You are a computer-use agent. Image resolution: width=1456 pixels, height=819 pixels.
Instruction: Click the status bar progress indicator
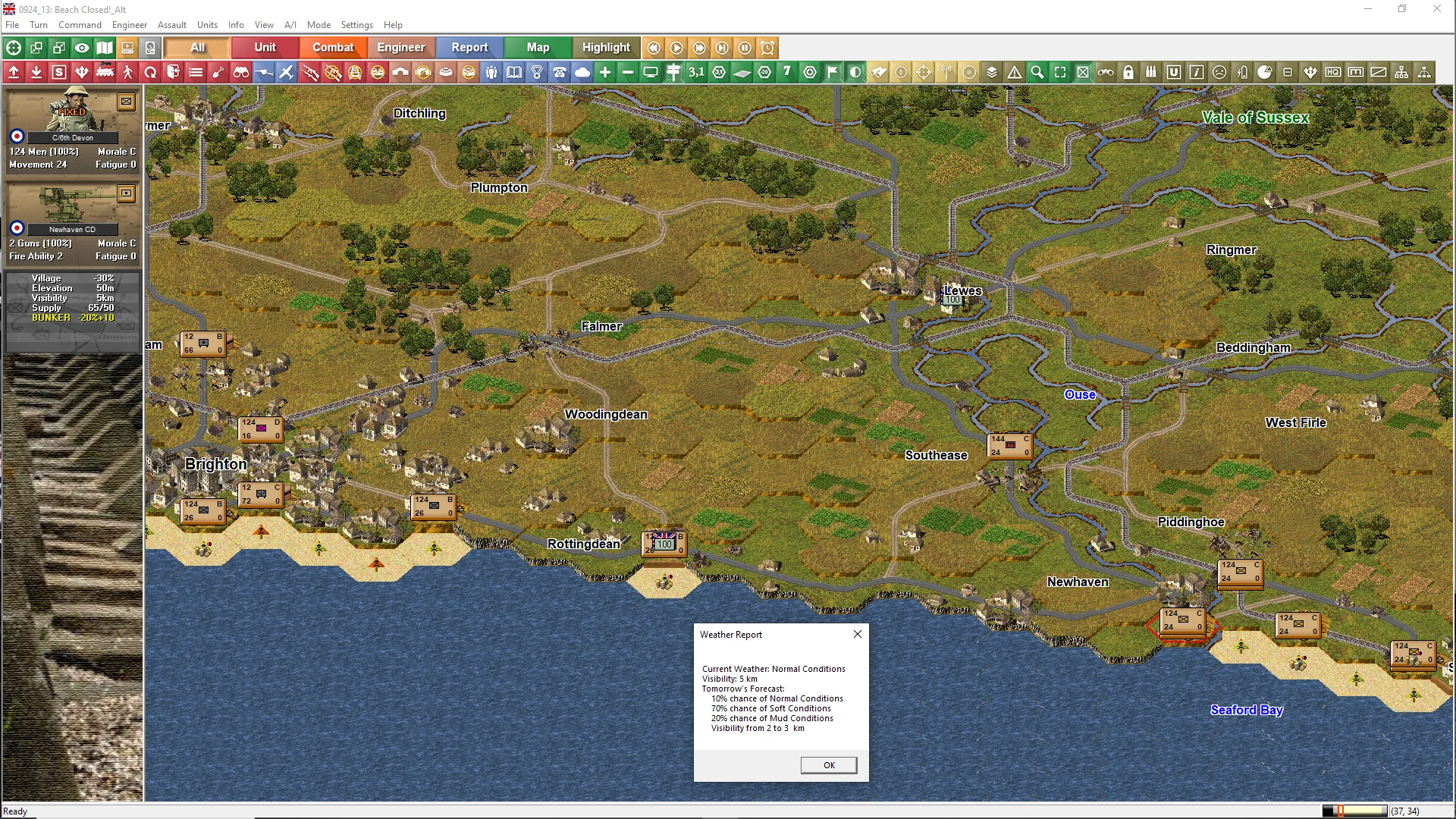1355,811
